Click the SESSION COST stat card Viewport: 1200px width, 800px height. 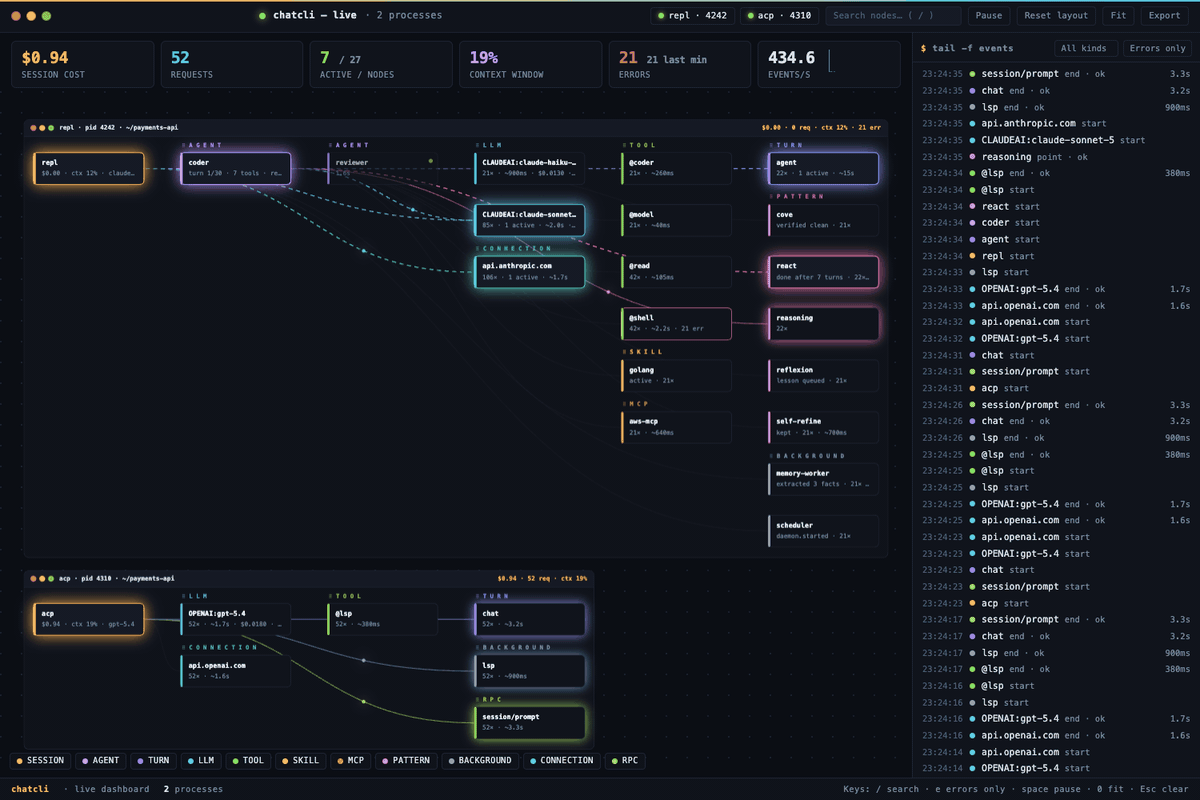click(83, 64)
